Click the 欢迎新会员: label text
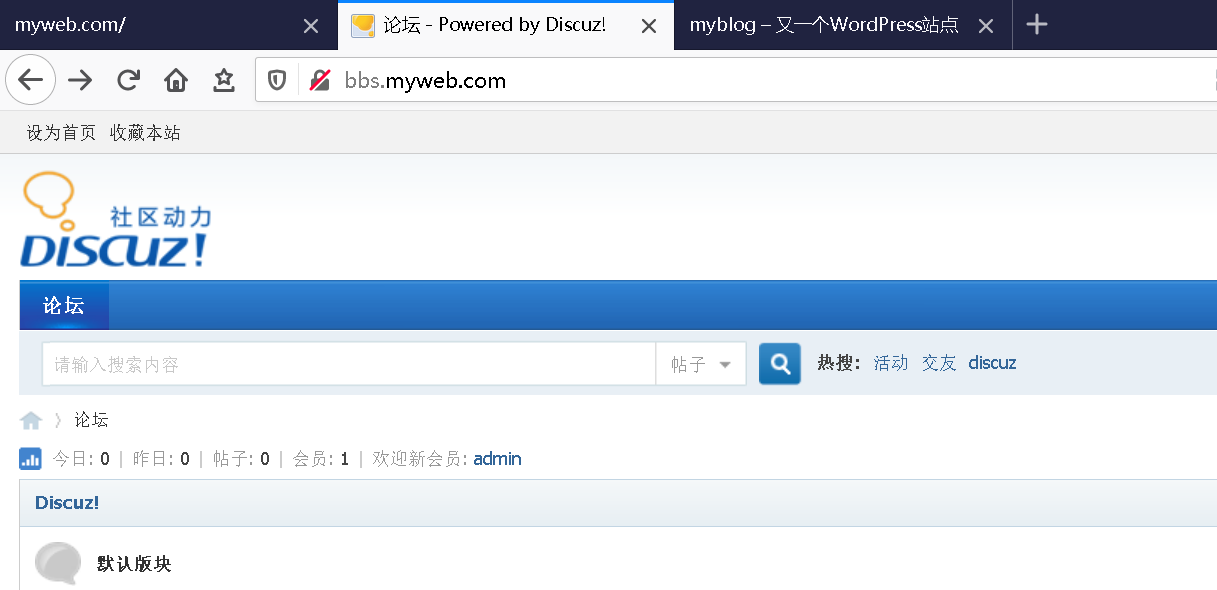This screenshot has width=1217, height=590. [x=420, y=459]
